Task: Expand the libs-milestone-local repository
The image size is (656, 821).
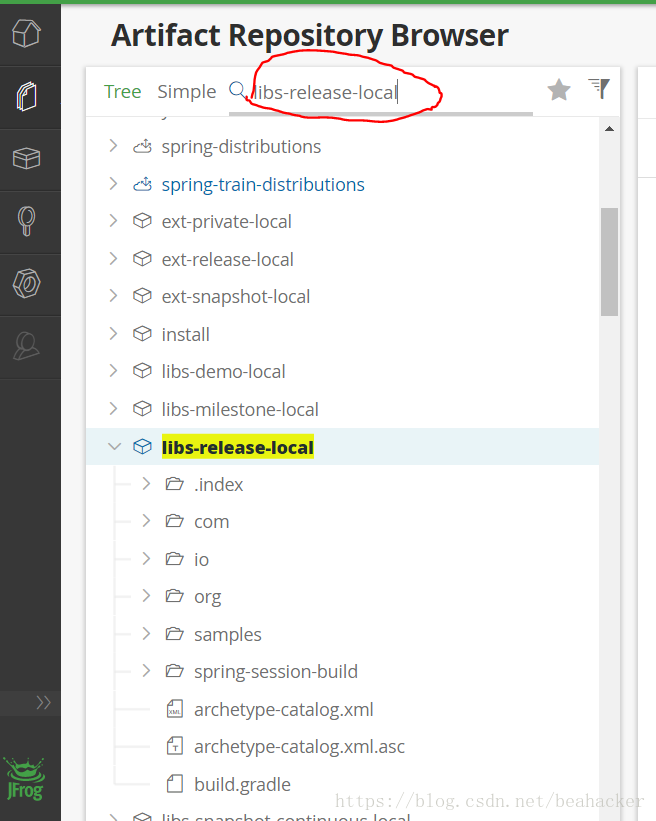Action: 113,408
